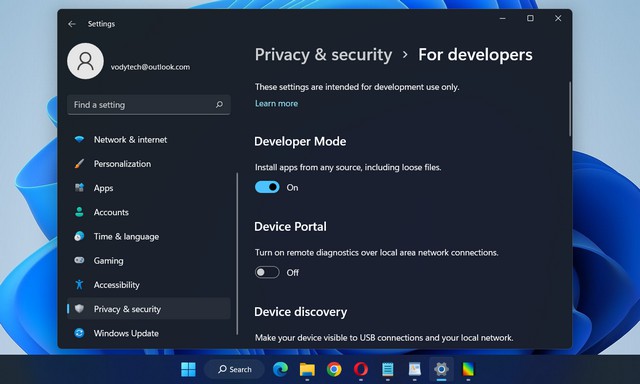This screenshot has height=384, width=640.
Task: Click the Personalization paintbrush icon
Action: coord(79,164)
